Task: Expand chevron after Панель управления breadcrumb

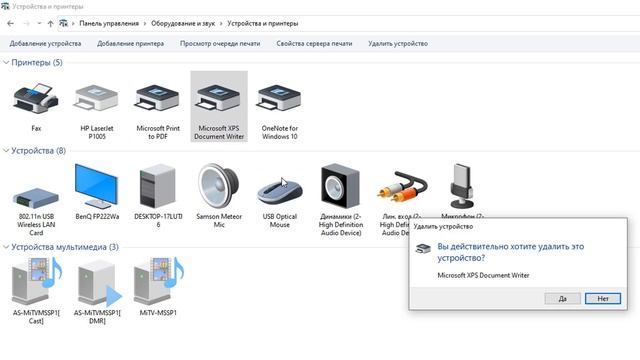Action: pyautogui.click(x=145, y=24)
